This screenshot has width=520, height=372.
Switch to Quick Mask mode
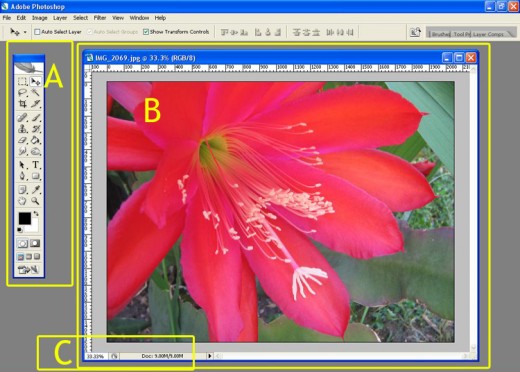tap(35, 244)
